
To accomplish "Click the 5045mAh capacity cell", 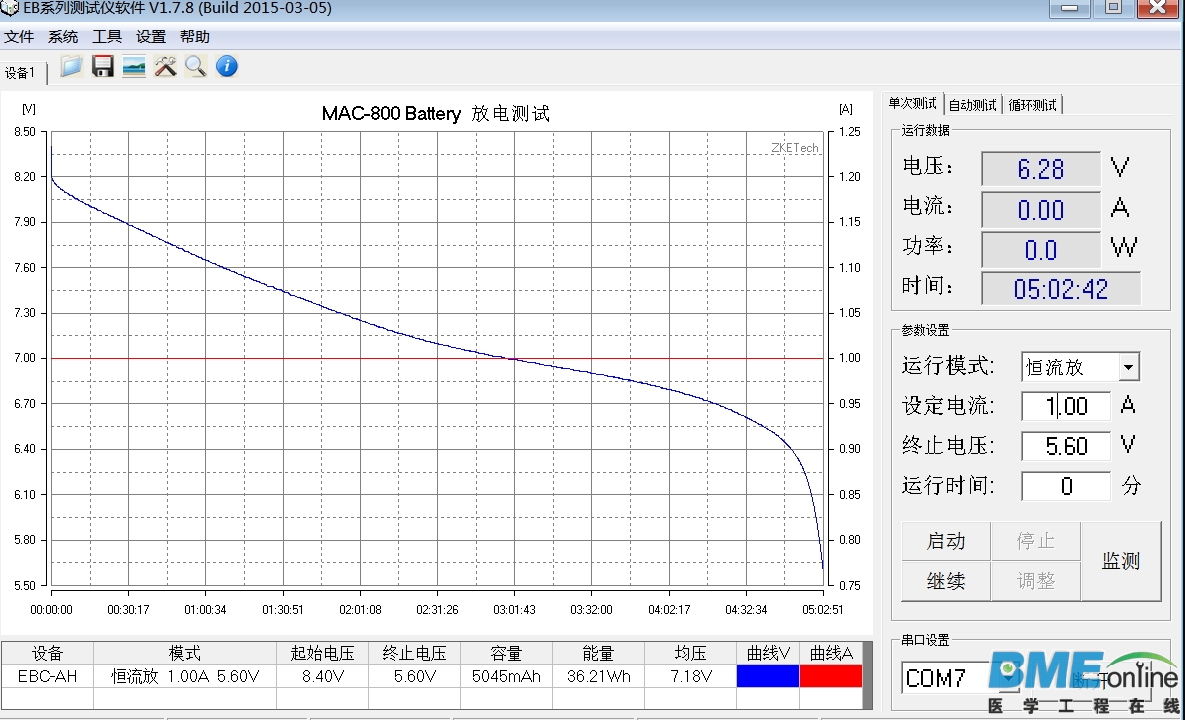I will [506, 676].
